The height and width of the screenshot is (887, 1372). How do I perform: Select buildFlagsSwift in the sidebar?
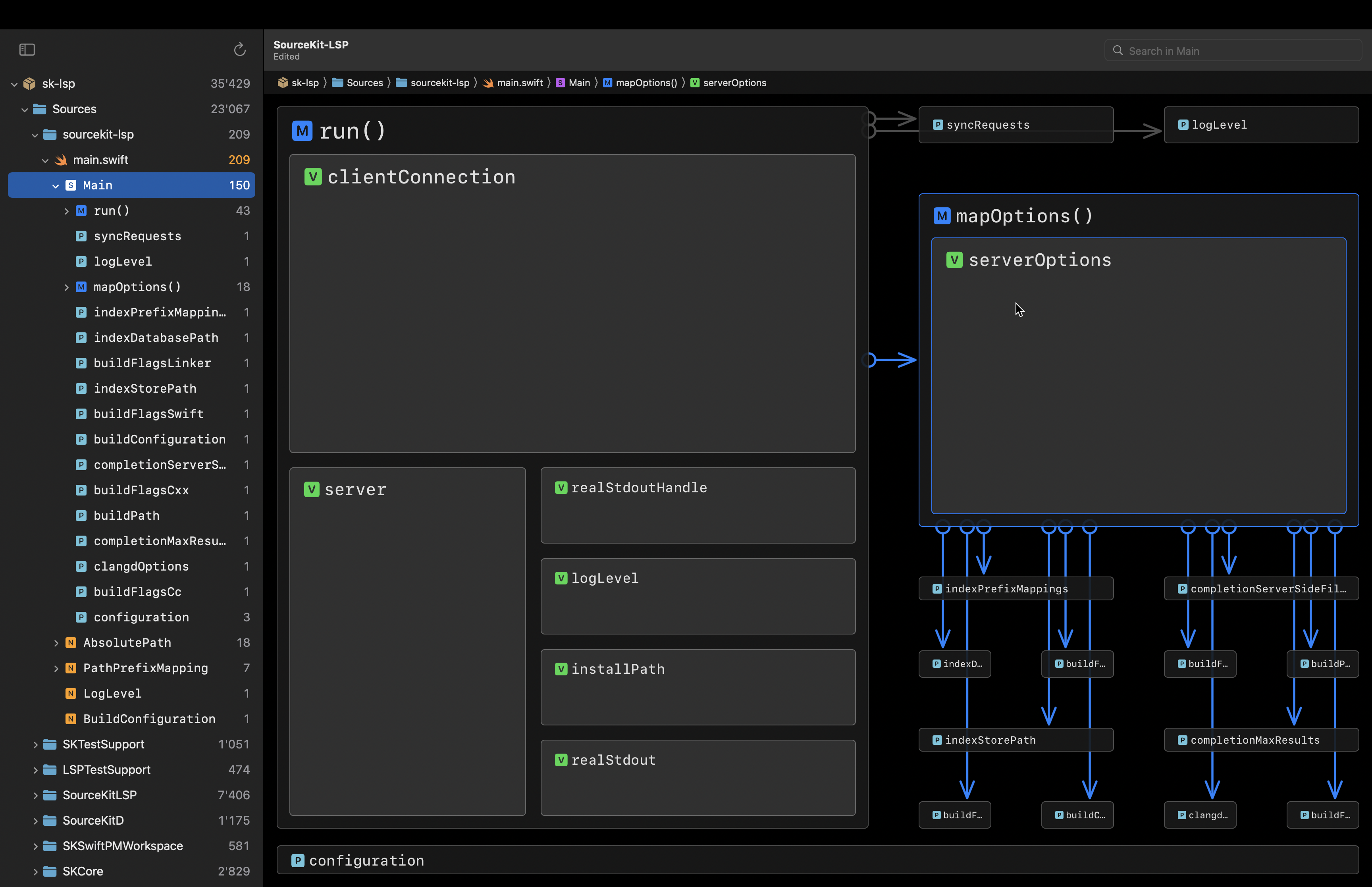pyautogui.click(x=131, y=414)
